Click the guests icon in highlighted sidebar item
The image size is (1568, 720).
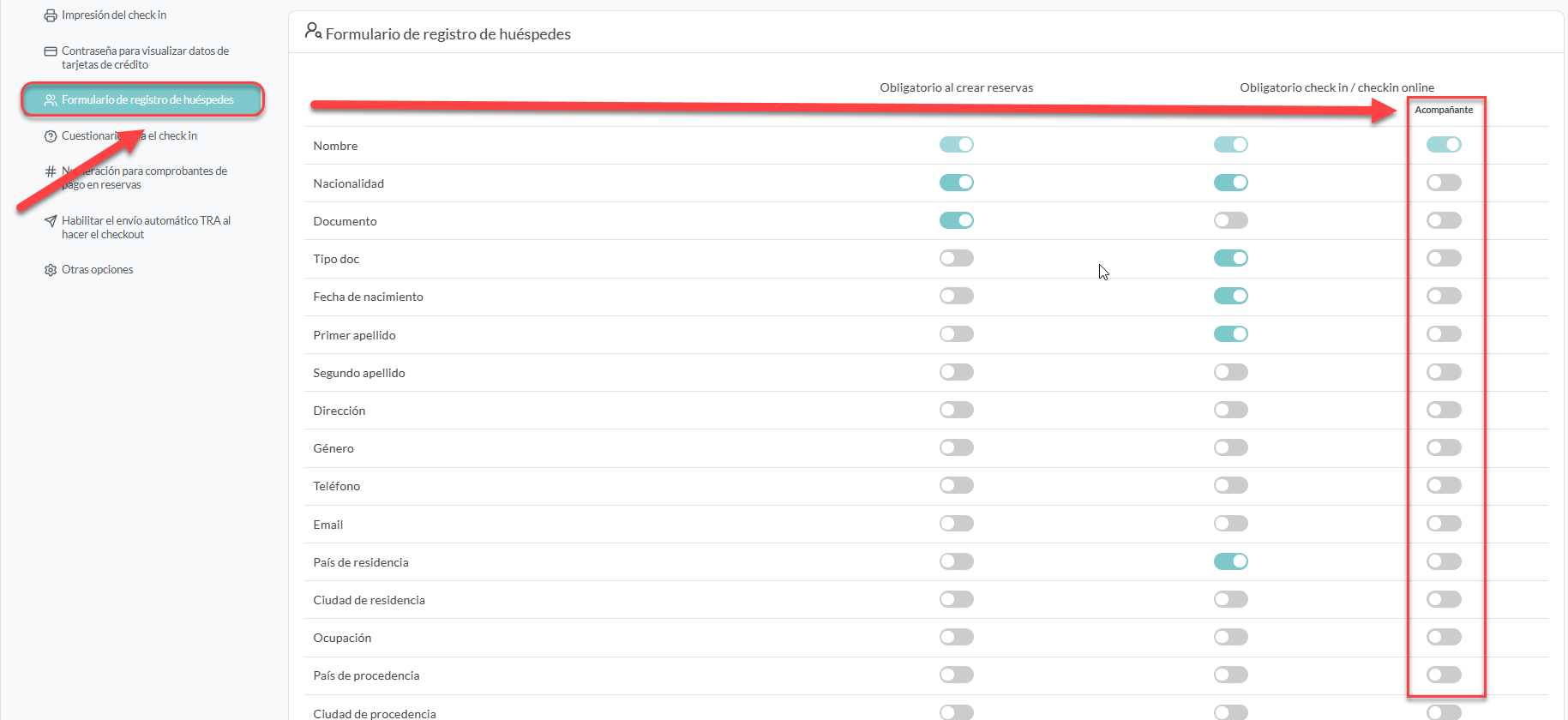click(x=51, y=100)
